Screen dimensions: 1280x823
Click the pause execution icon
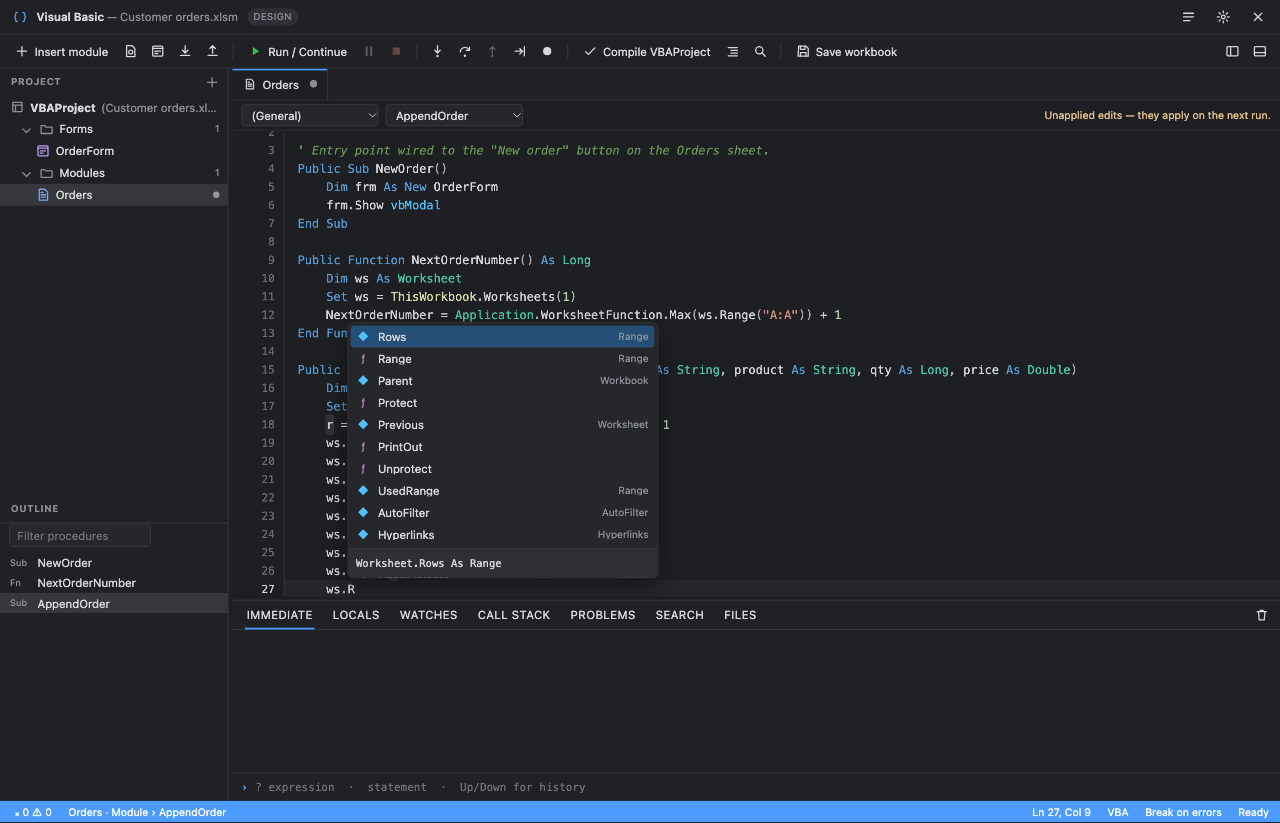point(369,52)
